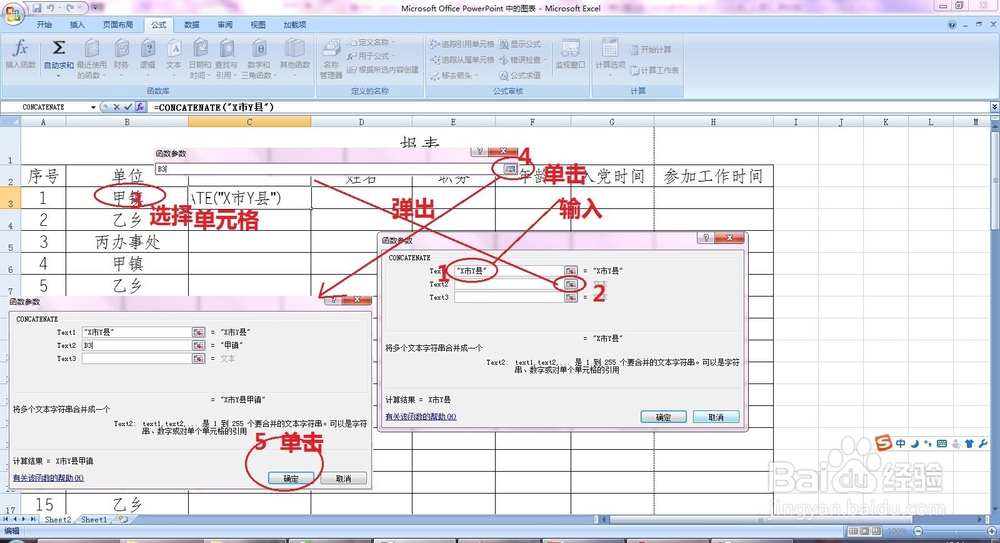Restore the collapsed 函数参数 dialog holding B3
This screenshot has width=1000, height=543.
510,168
